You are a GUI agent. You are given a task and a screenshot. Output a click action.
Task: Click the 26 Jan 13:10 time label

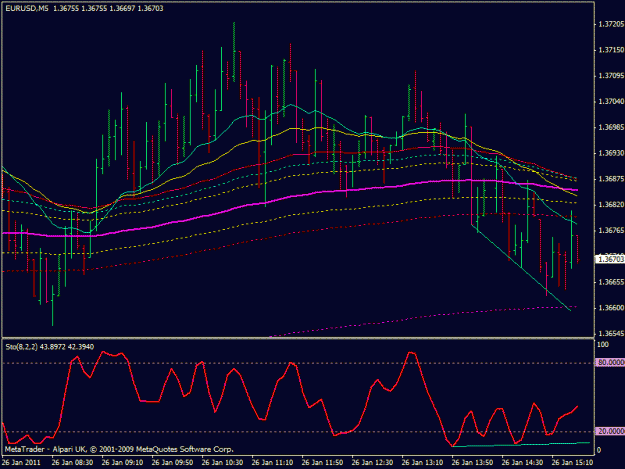[x=423, y=463]
